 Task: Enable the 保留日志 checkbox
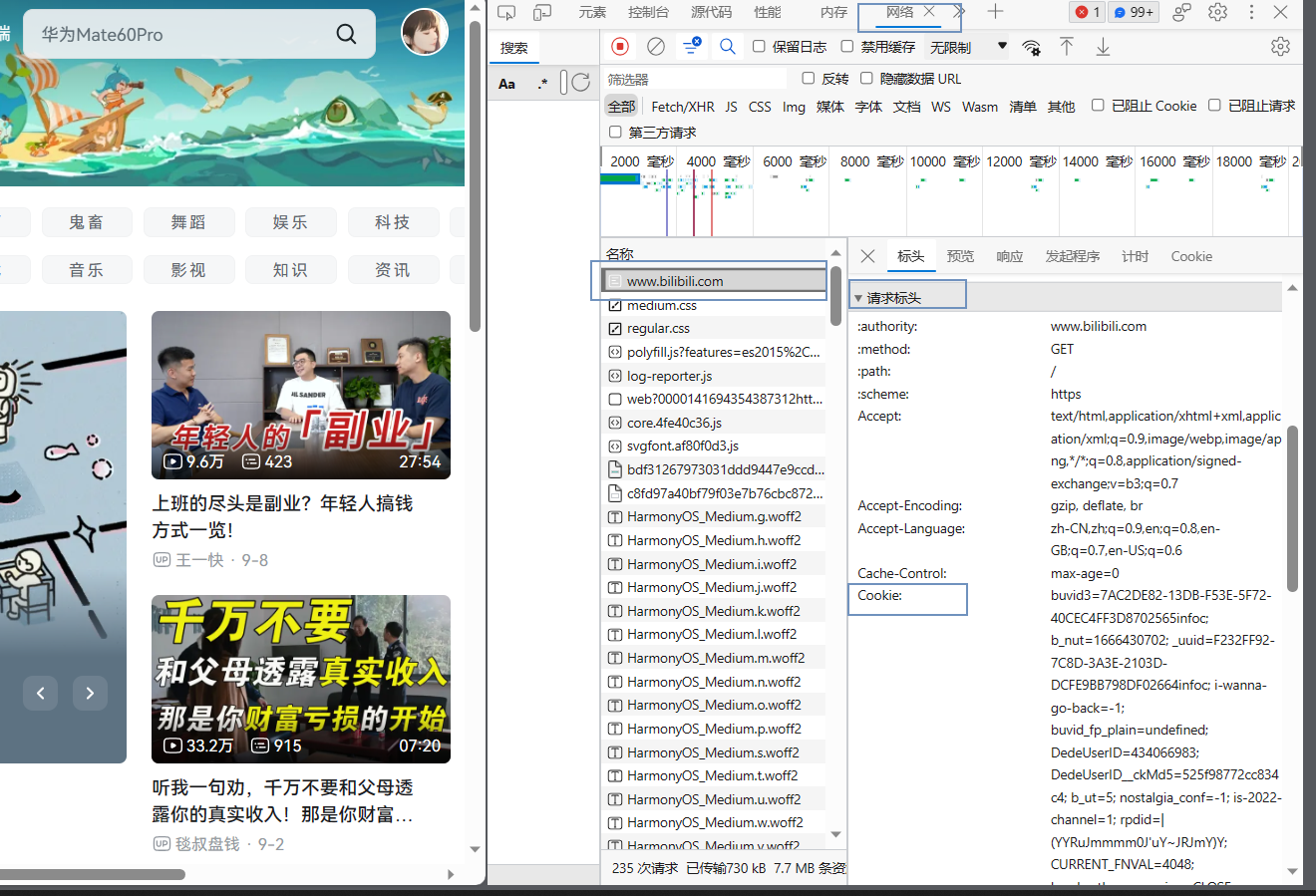click(759, 46)
